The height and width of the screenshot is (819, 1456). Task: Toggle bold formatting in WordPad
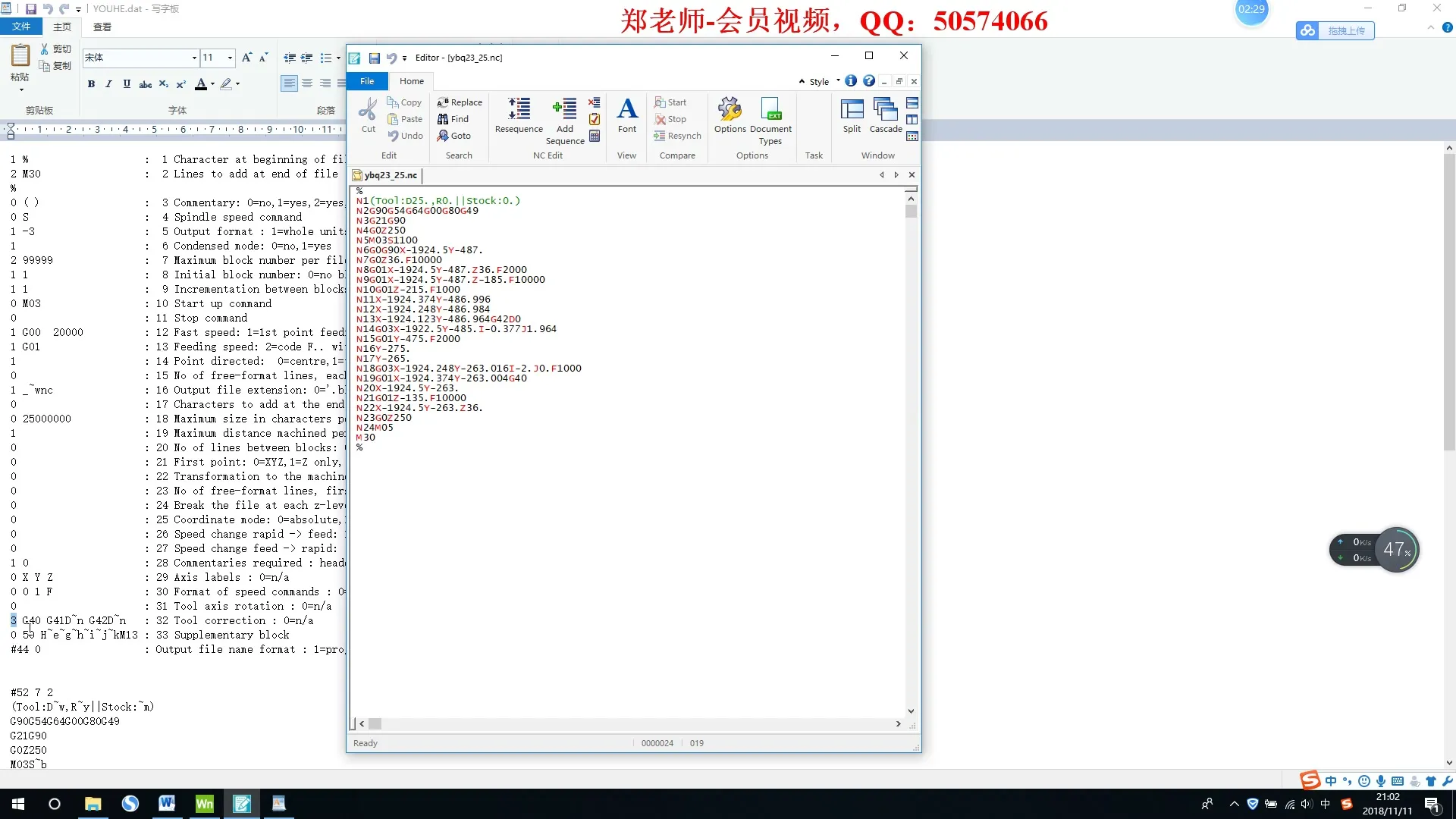pyautogui.click(x=91, y=84)
